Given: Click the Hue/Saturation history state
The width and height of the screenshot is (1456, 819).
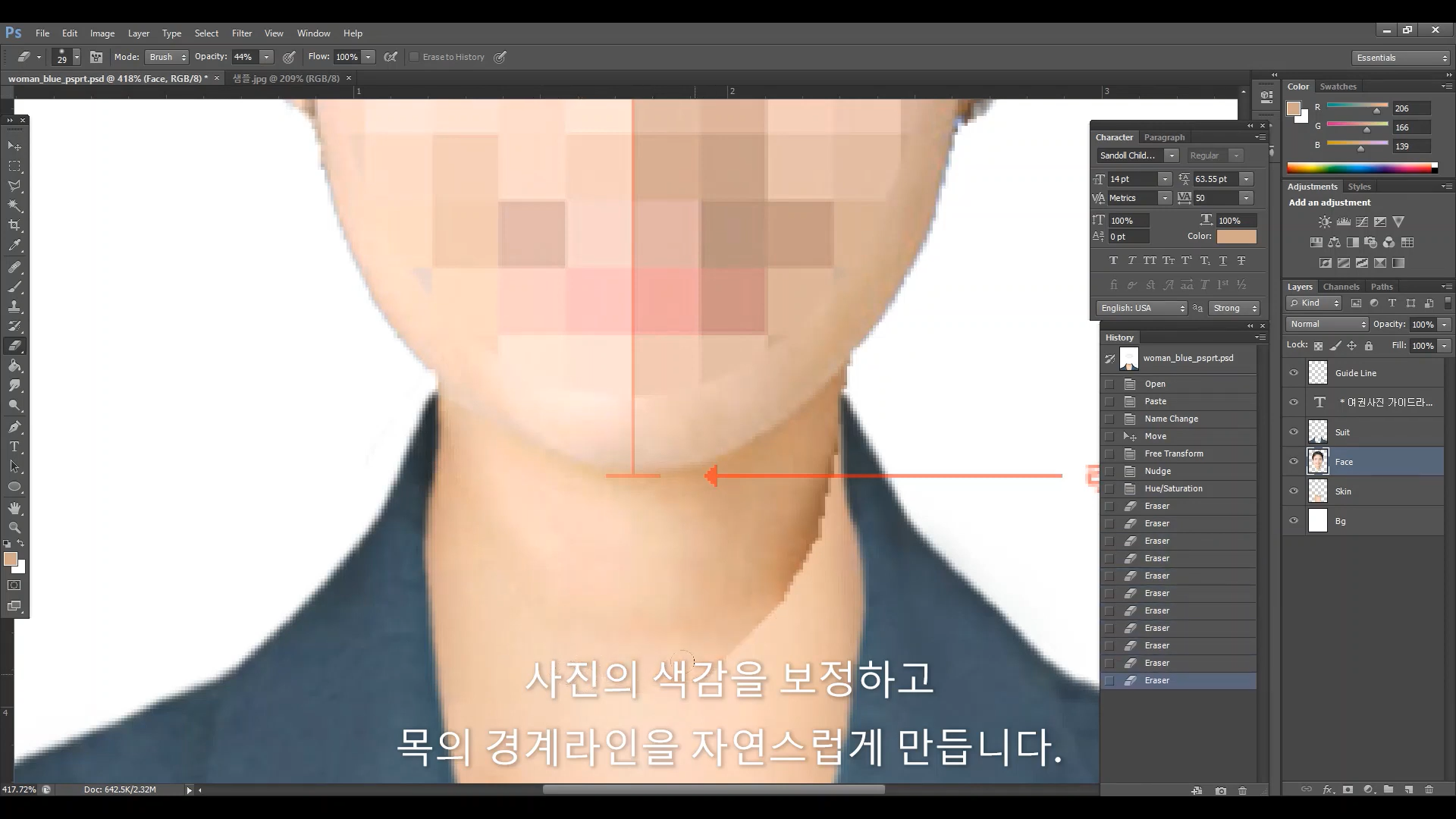Looking at the screenshot, I should [1173, 488].
